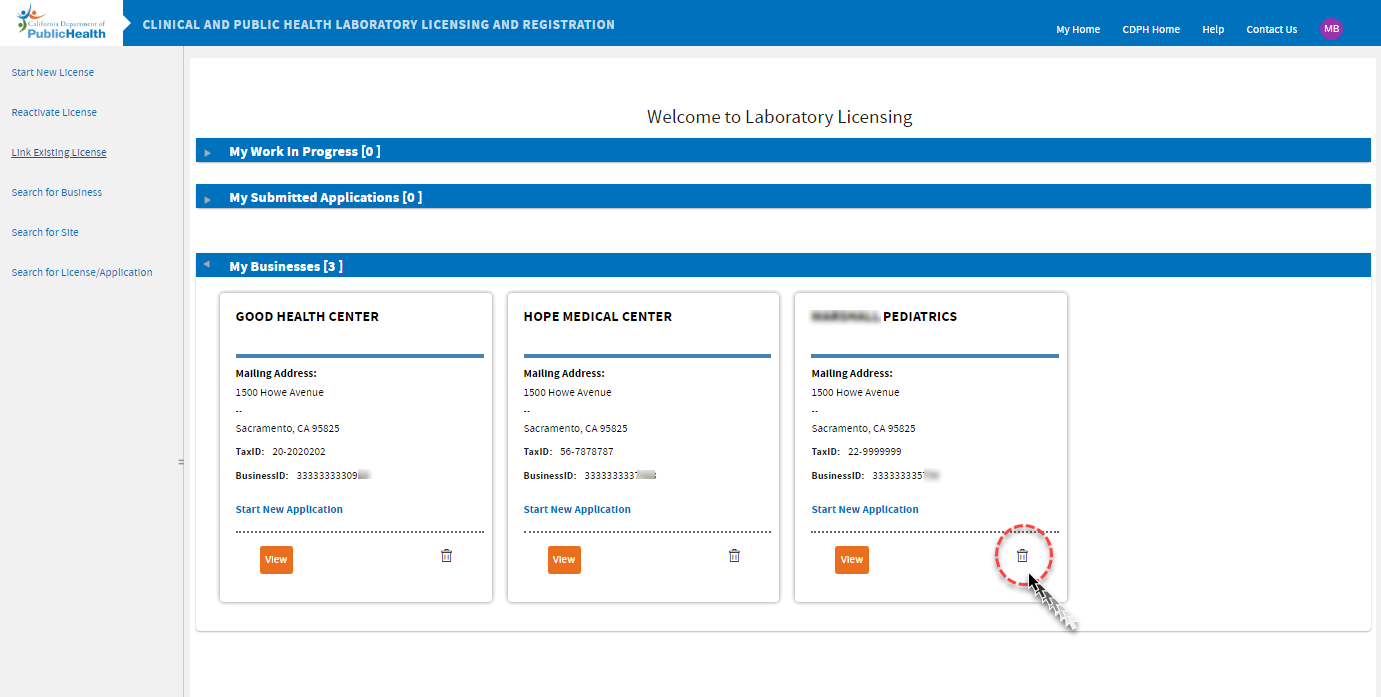View the Hope Medical Center business
The width and height of the screenshot is (1381, 697).
[x=564, y=560]
